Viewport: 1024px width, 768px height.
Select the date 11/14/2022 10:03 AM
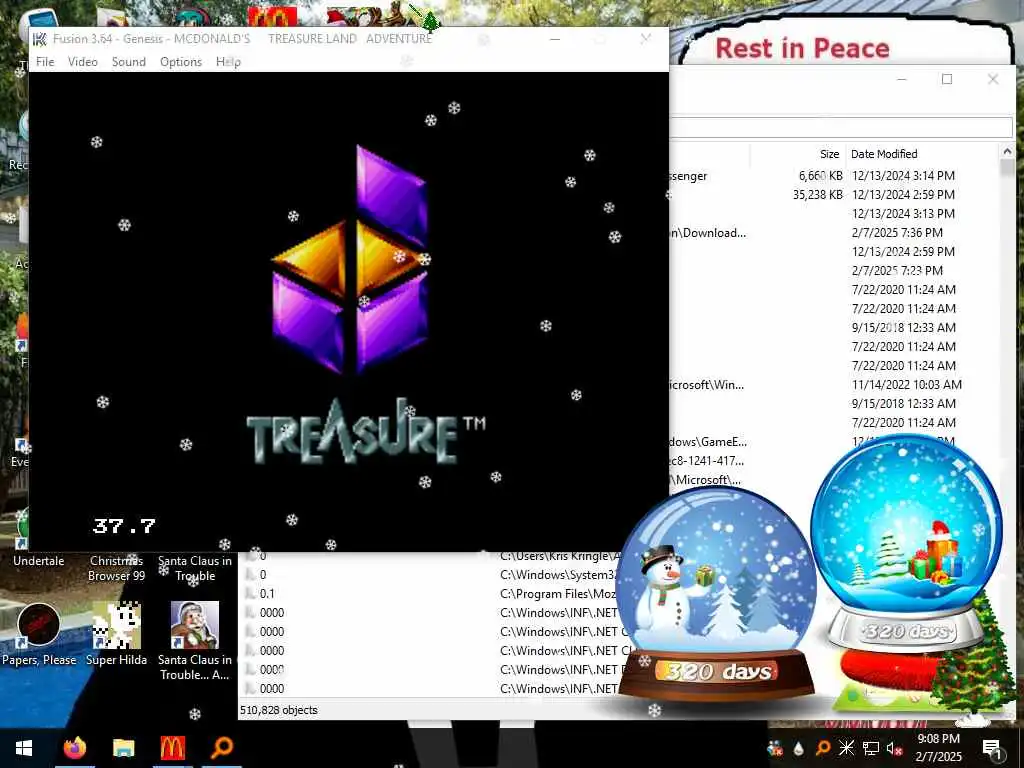tap(906, 385)
